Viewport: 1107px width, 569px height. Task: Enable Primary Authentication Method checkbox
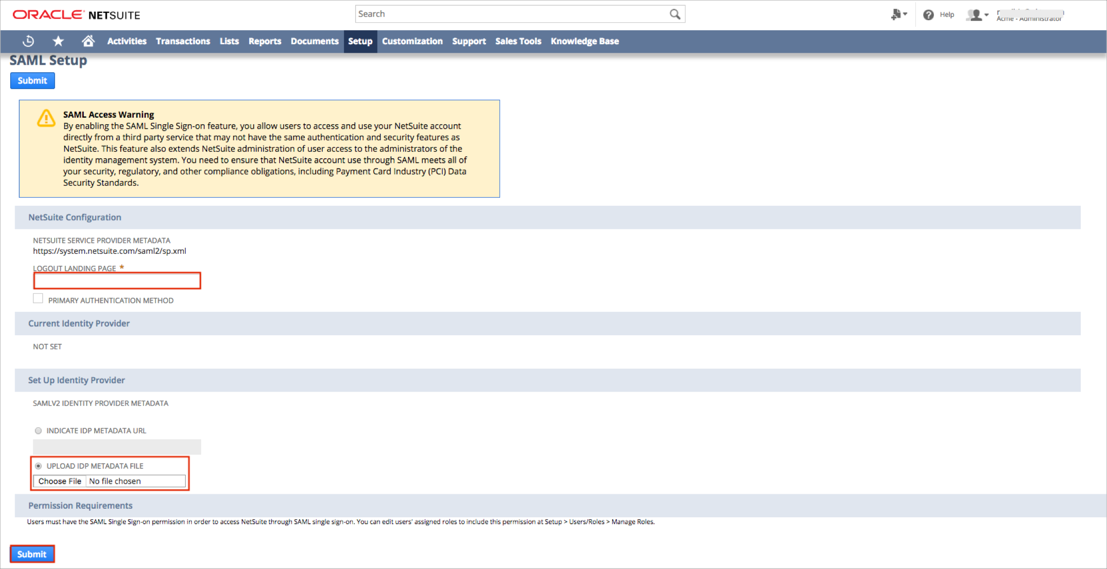pyautogui.click(x=38, y=299)
